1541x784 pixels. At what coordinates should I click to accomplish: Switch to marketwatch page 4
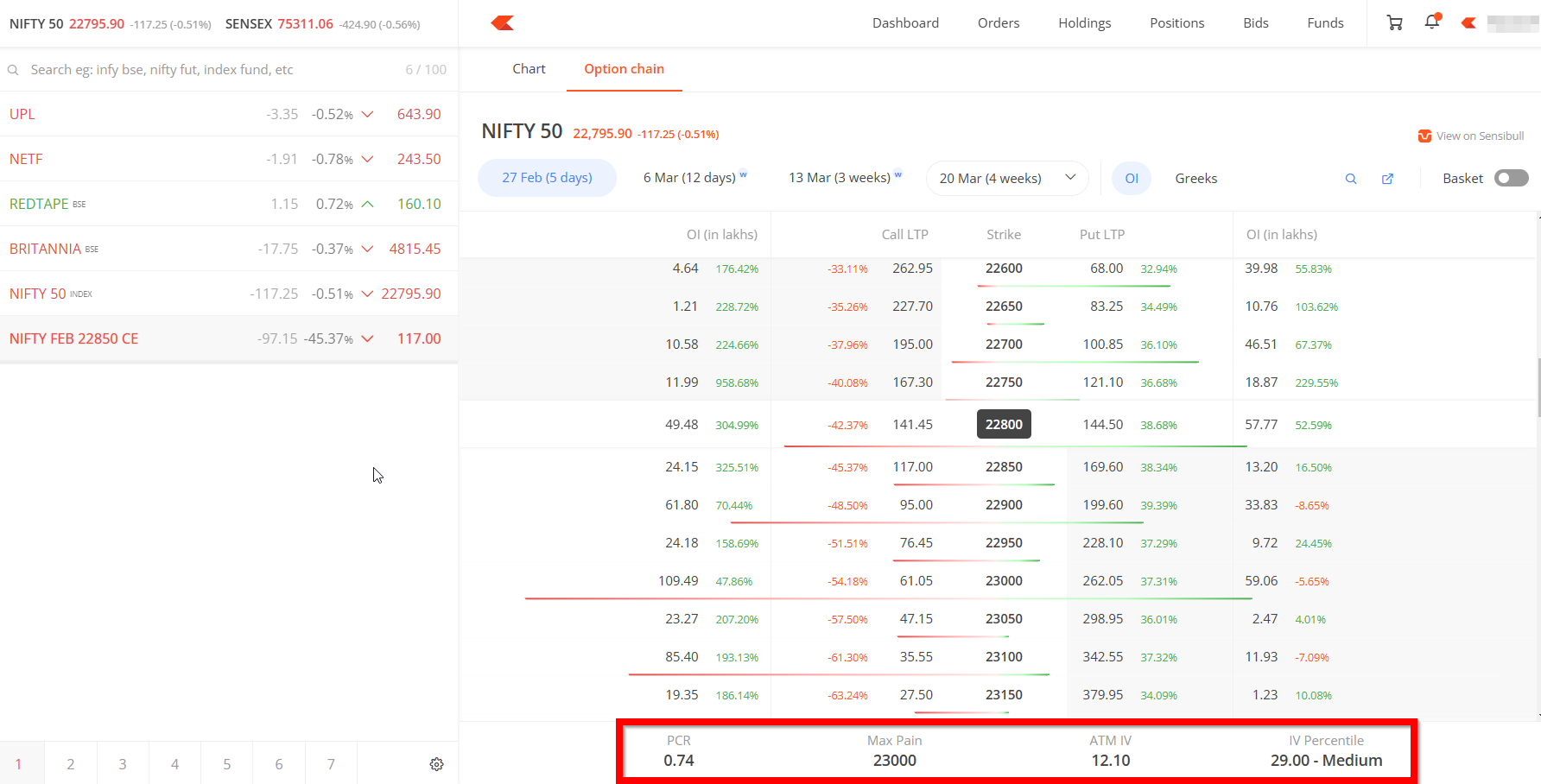click(175, 764)
